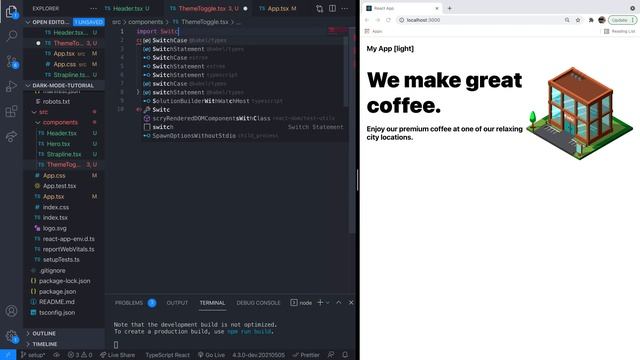640x360 pixels.
Task: Open a new browser tab
Action: click(449, 8)
